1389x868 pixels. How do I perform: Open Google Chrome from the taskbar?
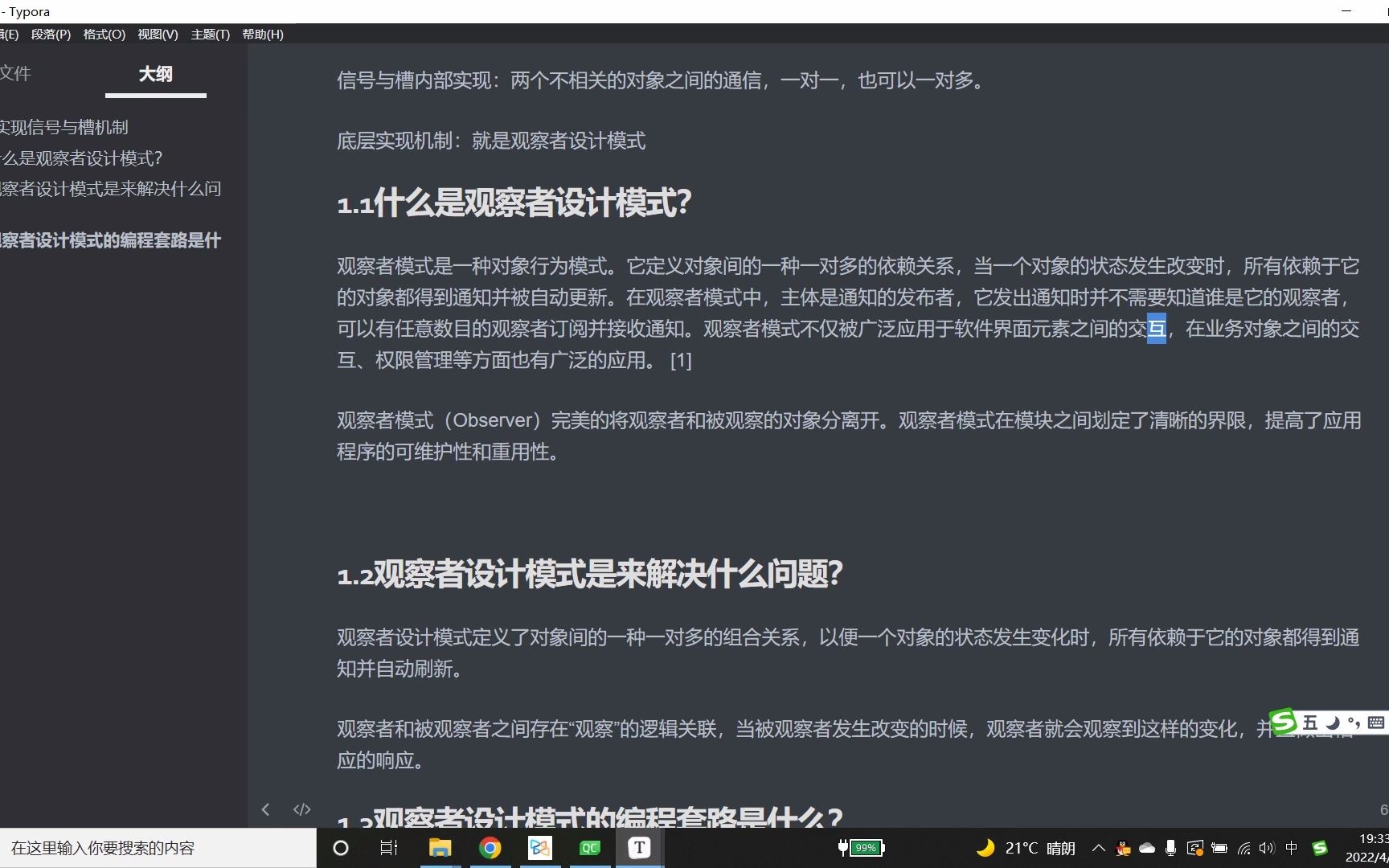click(490, 848)
